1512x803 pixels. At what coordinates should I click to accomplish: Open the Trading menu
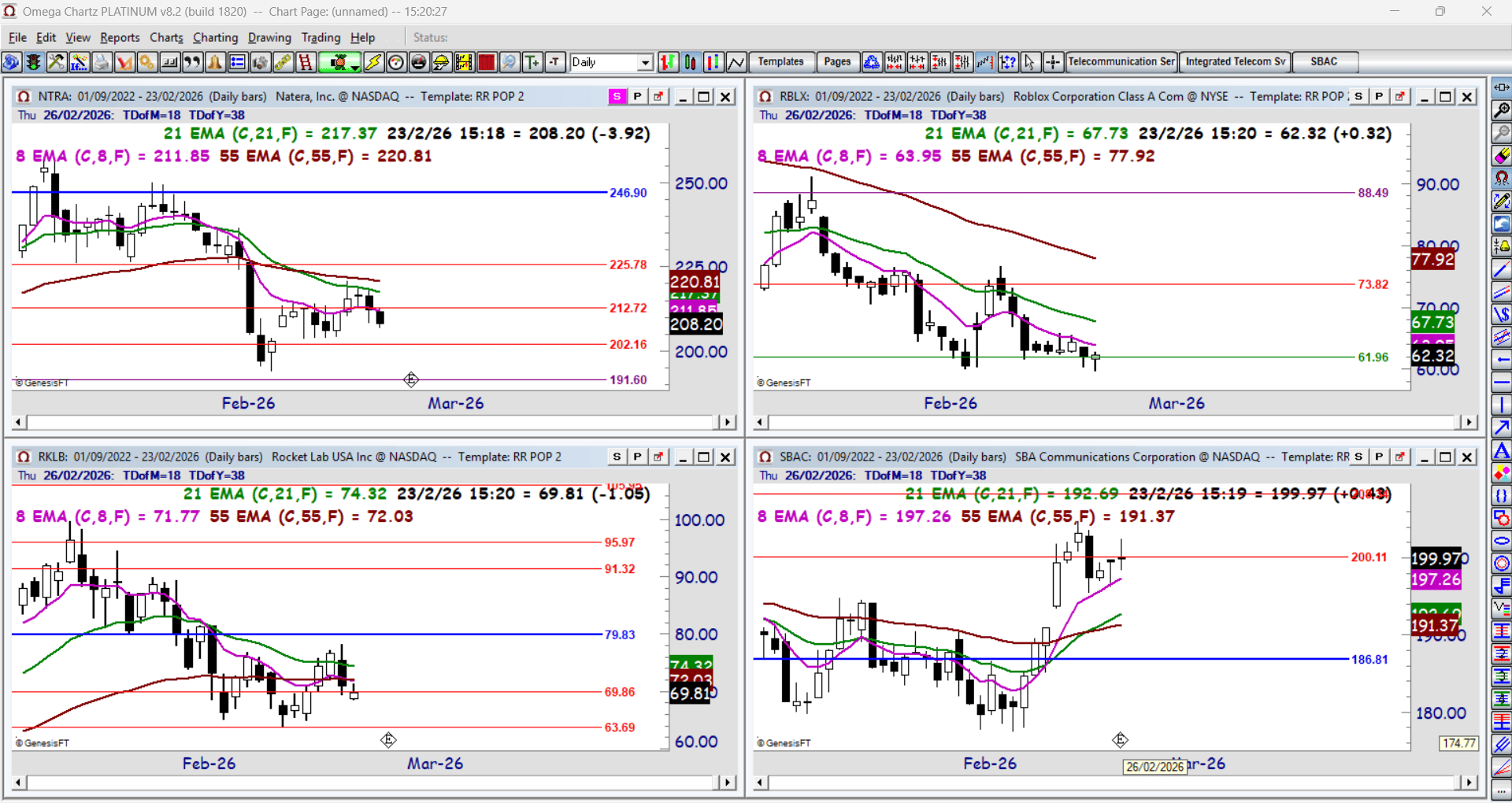321,37
